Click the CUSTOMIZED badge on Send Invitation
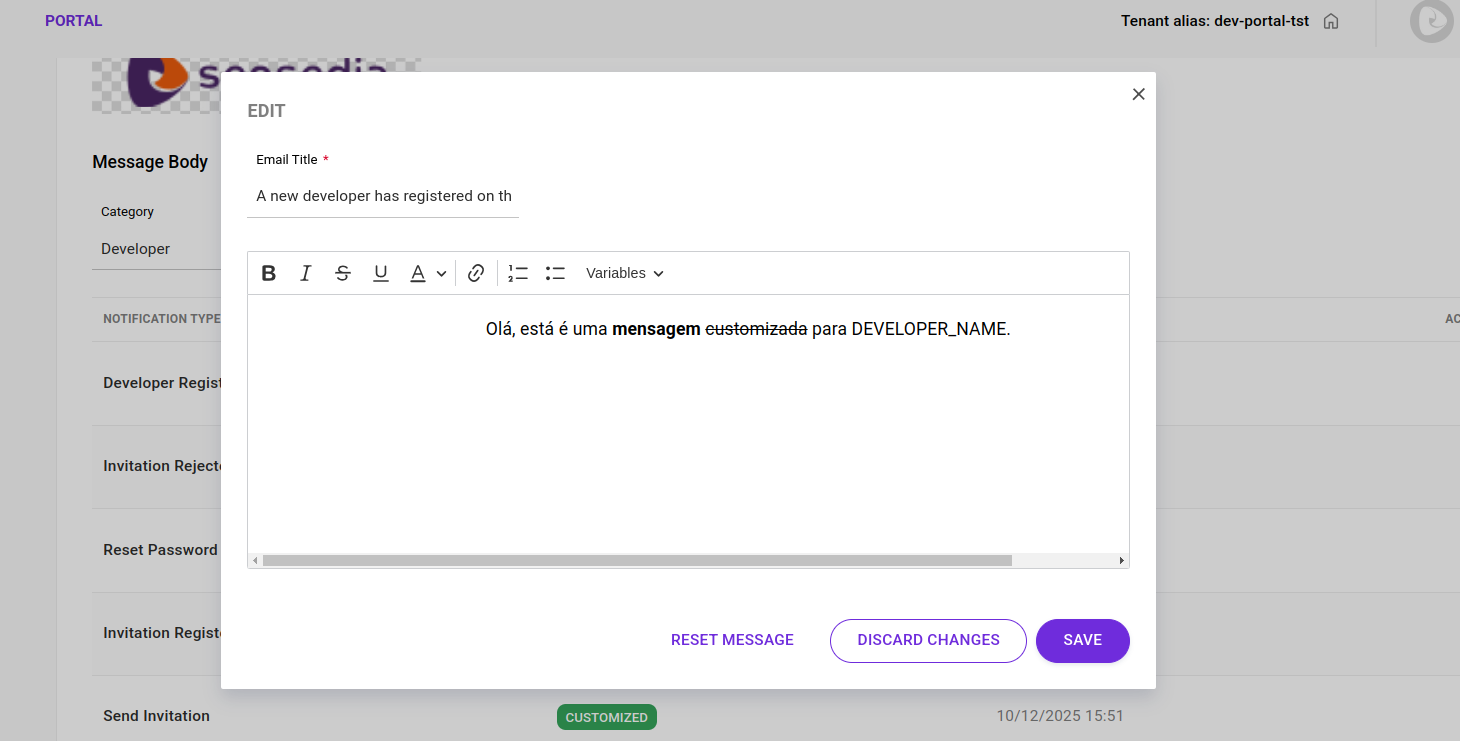 tap(606, 717)
